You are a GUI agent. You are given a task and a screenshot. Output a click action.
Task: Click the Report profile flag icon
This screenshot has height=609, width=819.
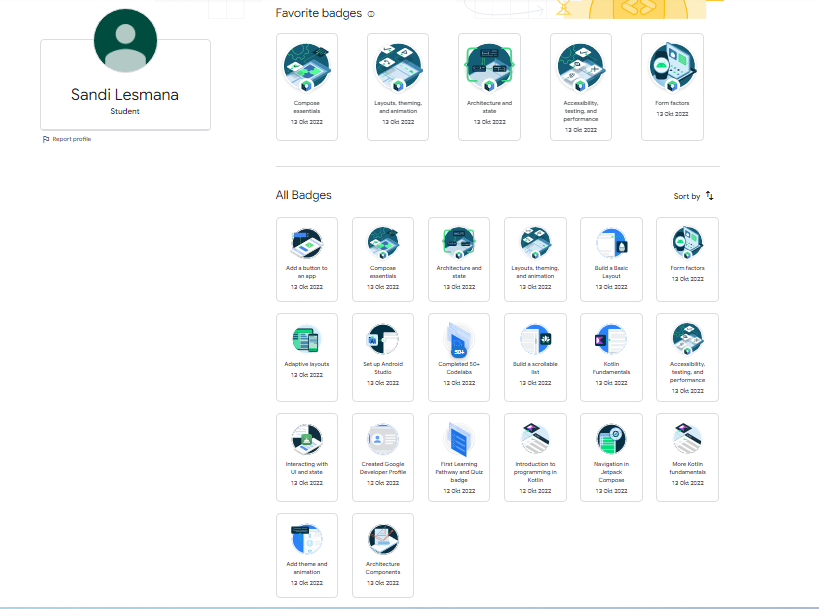coord(46,139)
